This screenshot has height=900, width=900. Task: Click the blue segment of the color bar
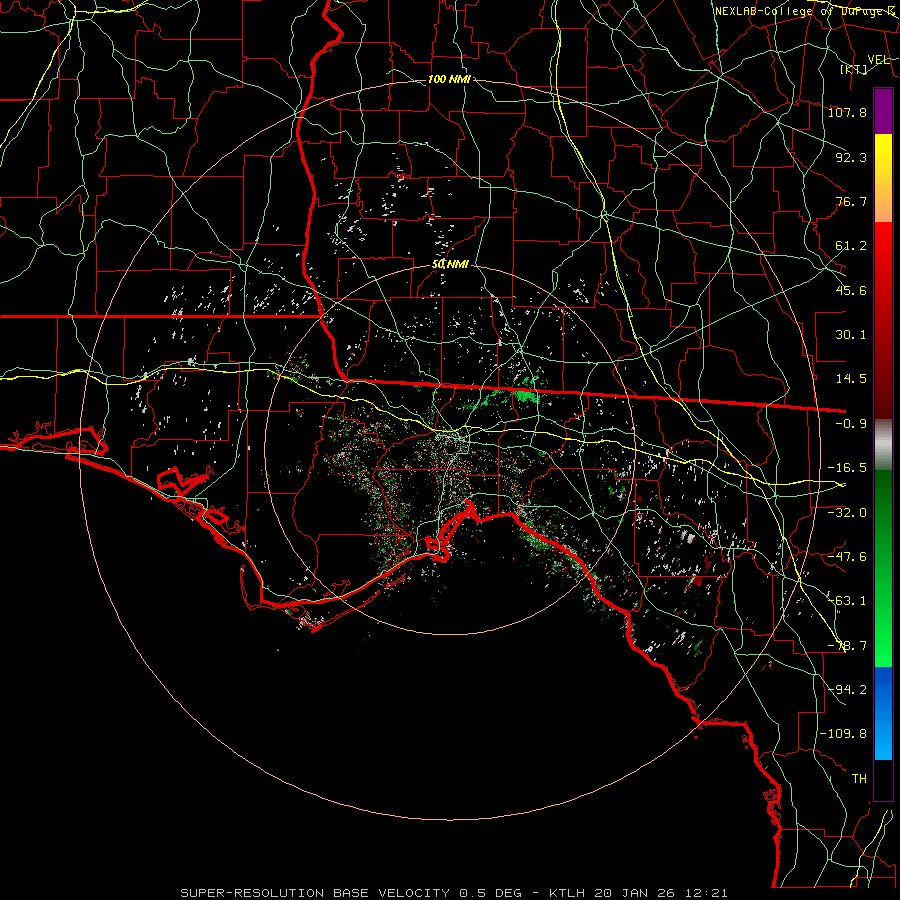883,713
